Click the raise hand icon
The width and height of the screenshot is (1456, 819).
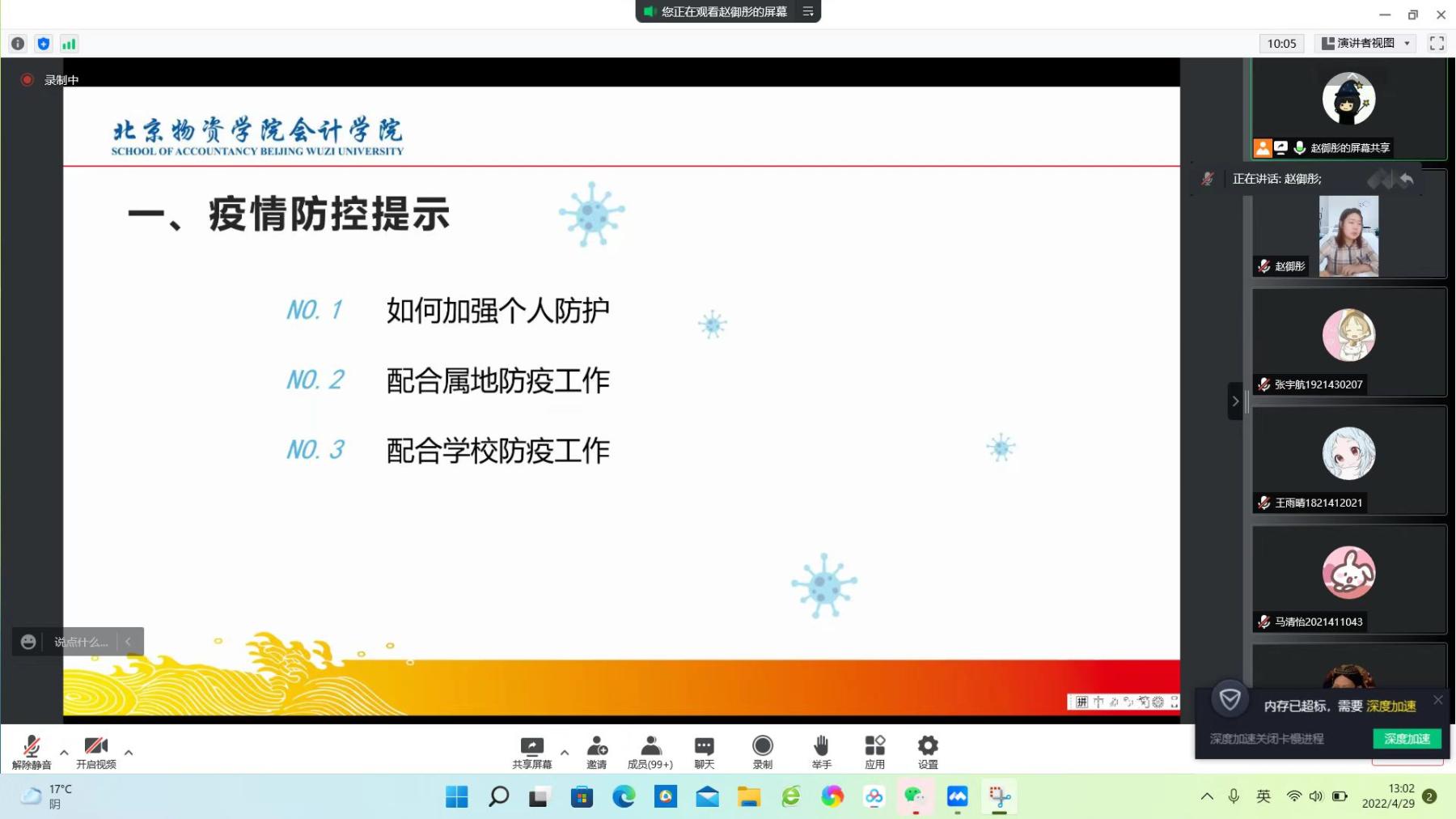tap(821, 751)
